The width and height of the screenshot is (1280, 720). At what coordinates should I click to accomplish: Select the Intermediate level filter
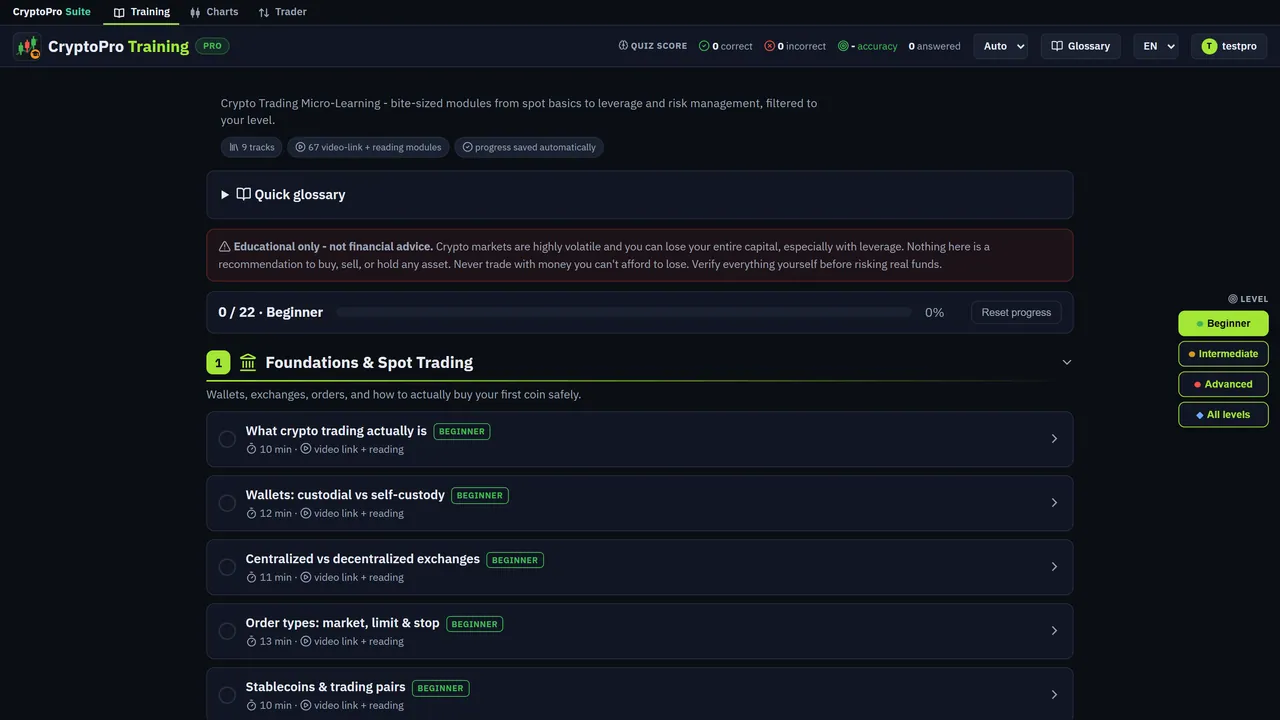(x=1223, y=353)
